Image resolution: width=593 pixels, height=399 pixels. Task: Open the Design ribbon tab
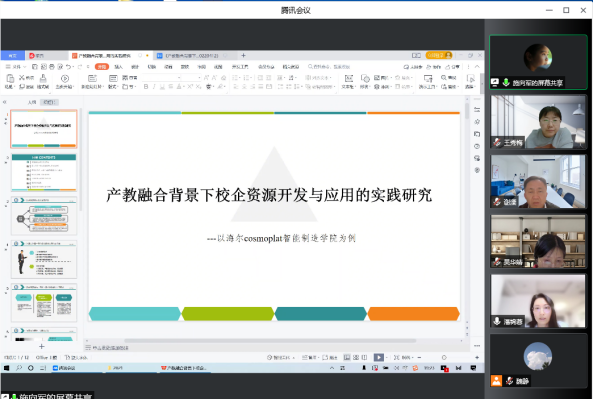(135, 67)
